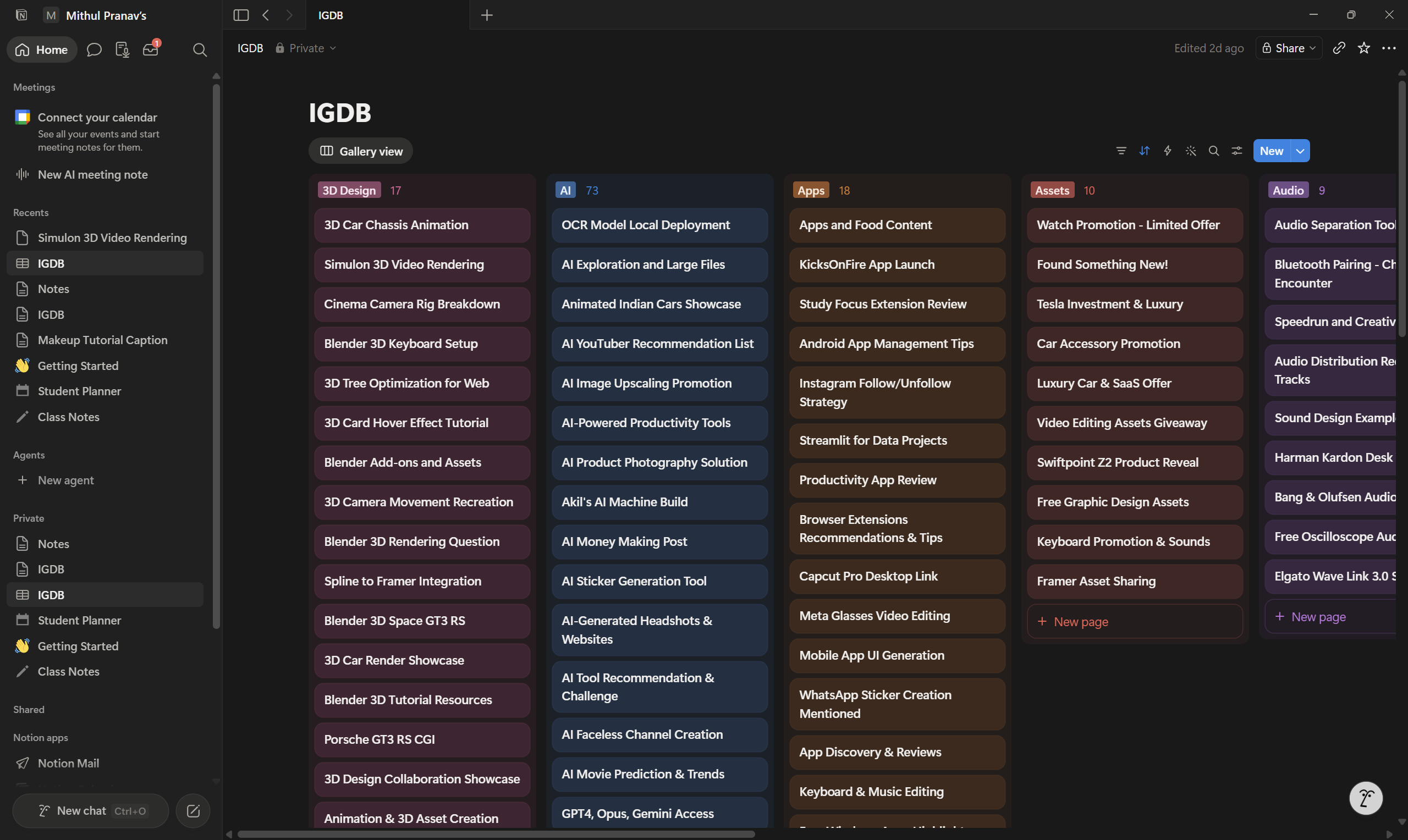The width and height of the screenshot is (1408, 840).
Task: Open the chat bubble icon in sidebar
Action: [x=94, y=50]
